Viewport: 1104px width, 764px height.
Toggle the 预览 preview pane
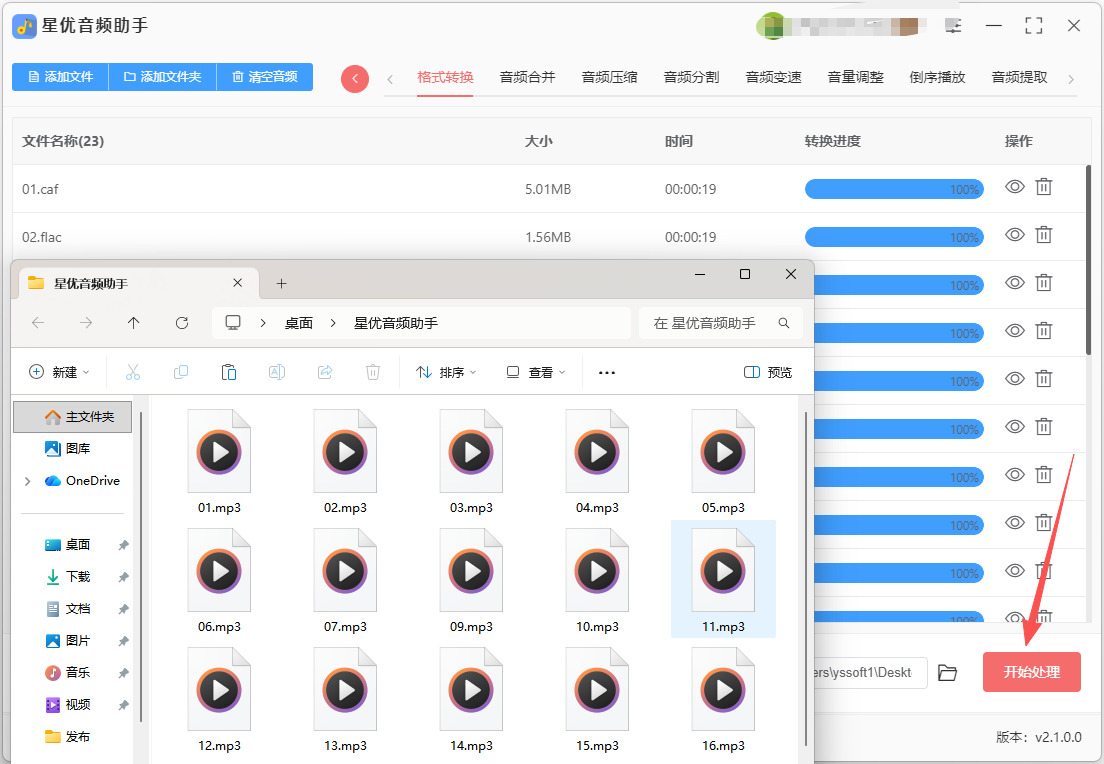click(767, 372)
